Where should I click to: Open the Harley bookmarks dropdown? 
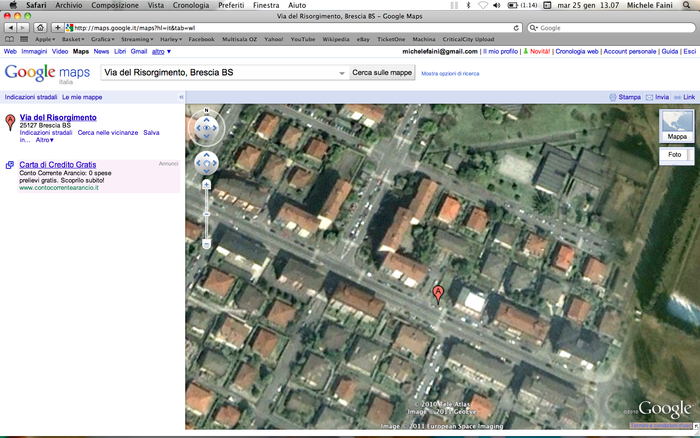coord(171,39)
